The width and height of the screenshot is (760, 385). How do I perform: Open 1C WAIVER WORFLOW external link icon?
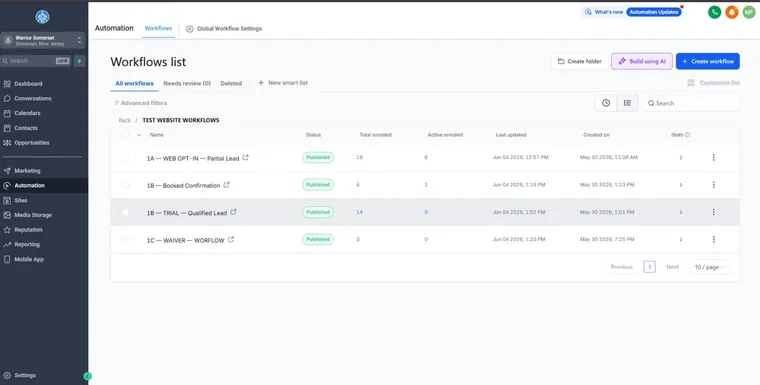pyautogui.click(x=231, y=239)
